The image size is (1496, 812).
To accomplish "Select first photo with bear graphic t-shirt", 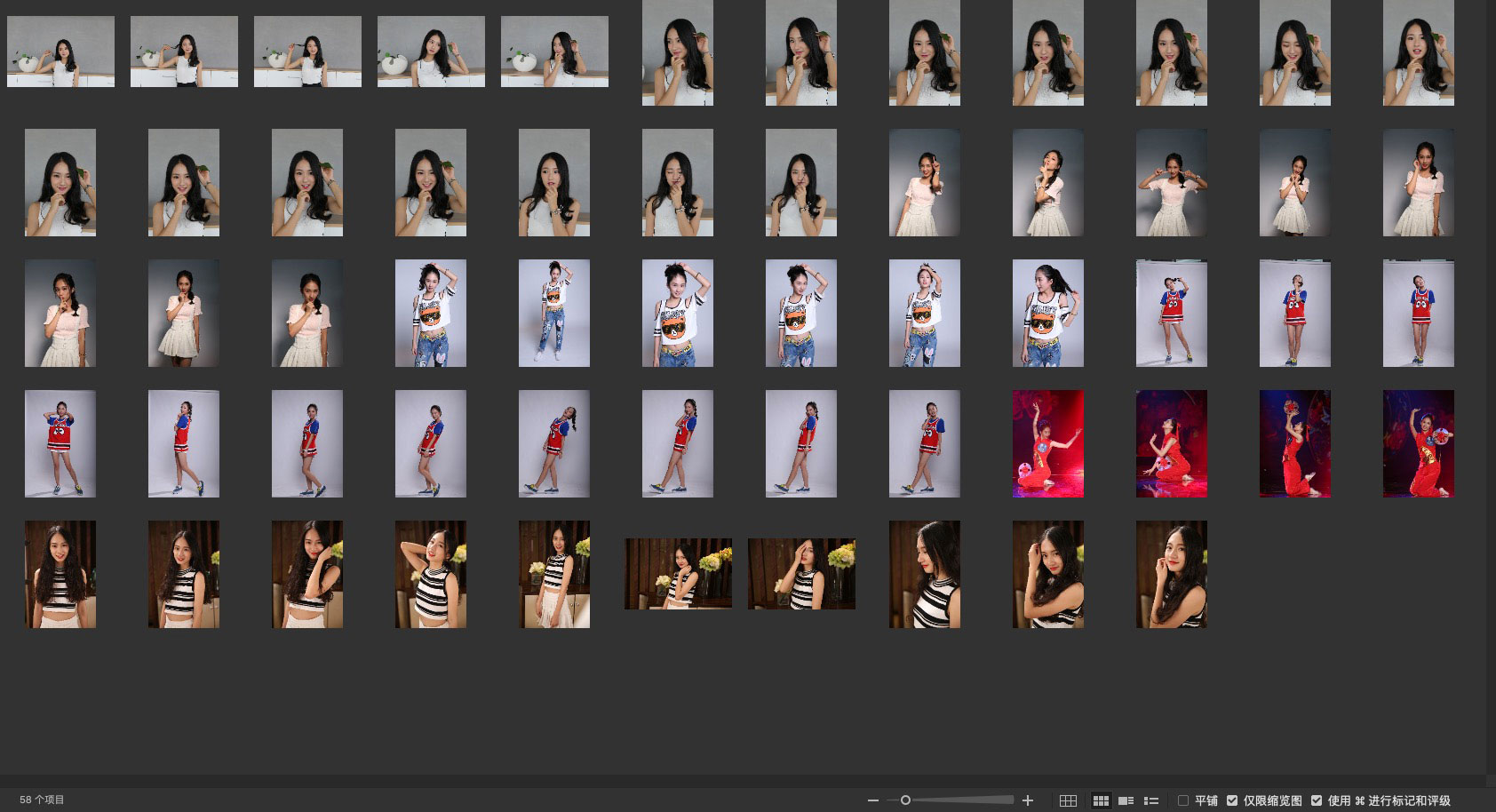I will (x=431, y=313).
